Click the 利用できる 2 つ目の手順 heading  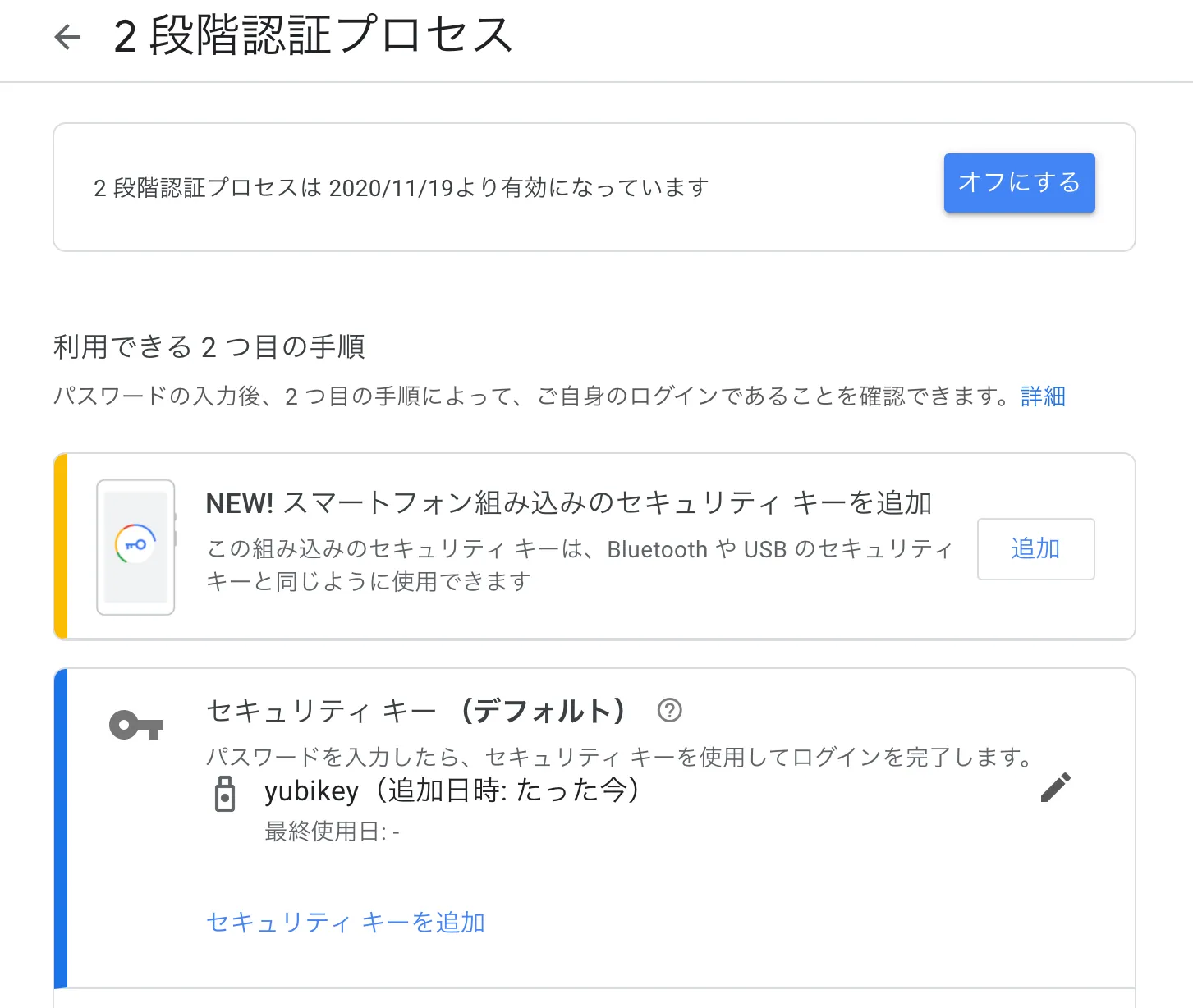coord(209,347)
